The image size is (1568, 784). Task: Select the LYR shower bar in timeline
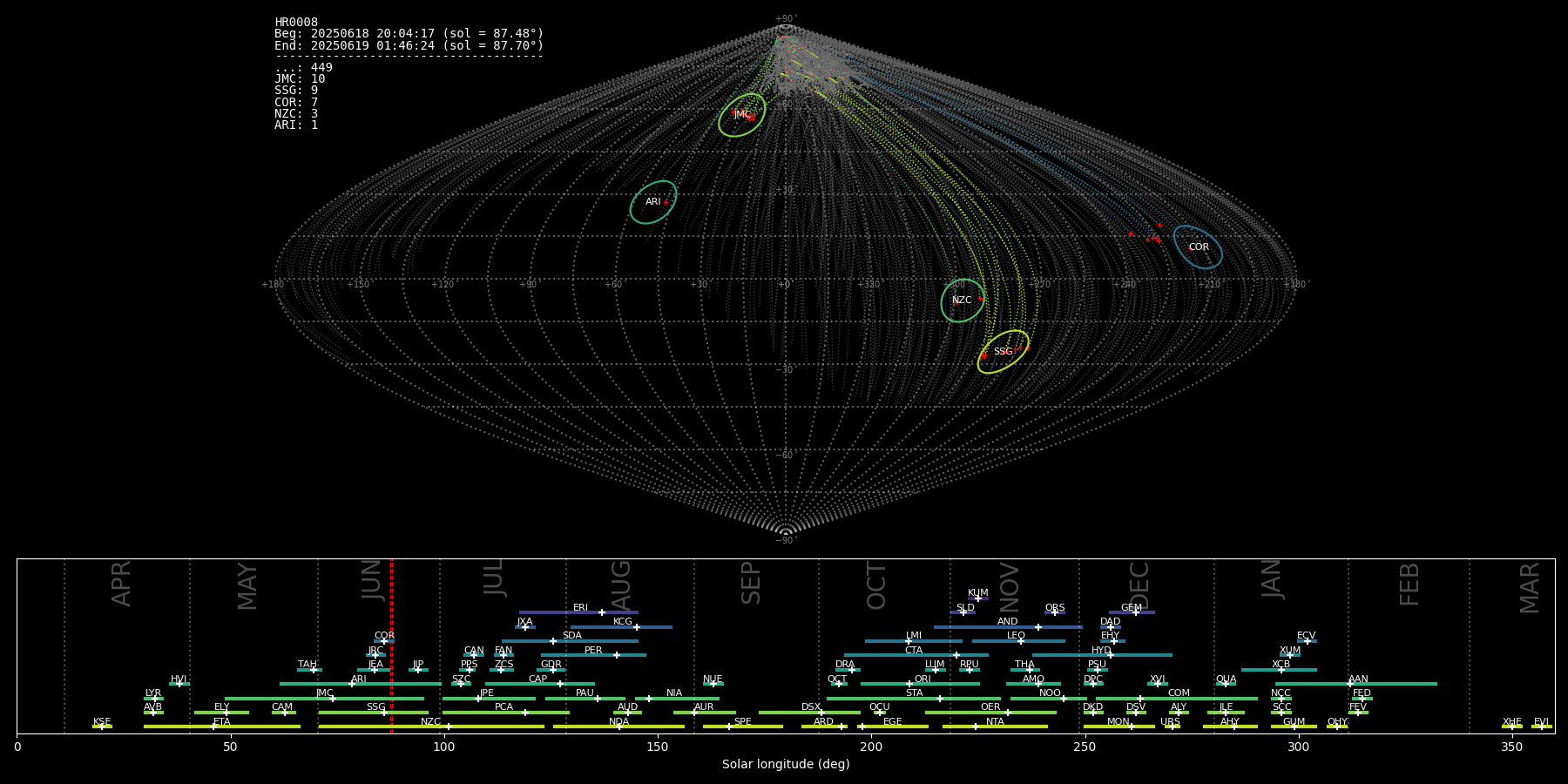153,699
